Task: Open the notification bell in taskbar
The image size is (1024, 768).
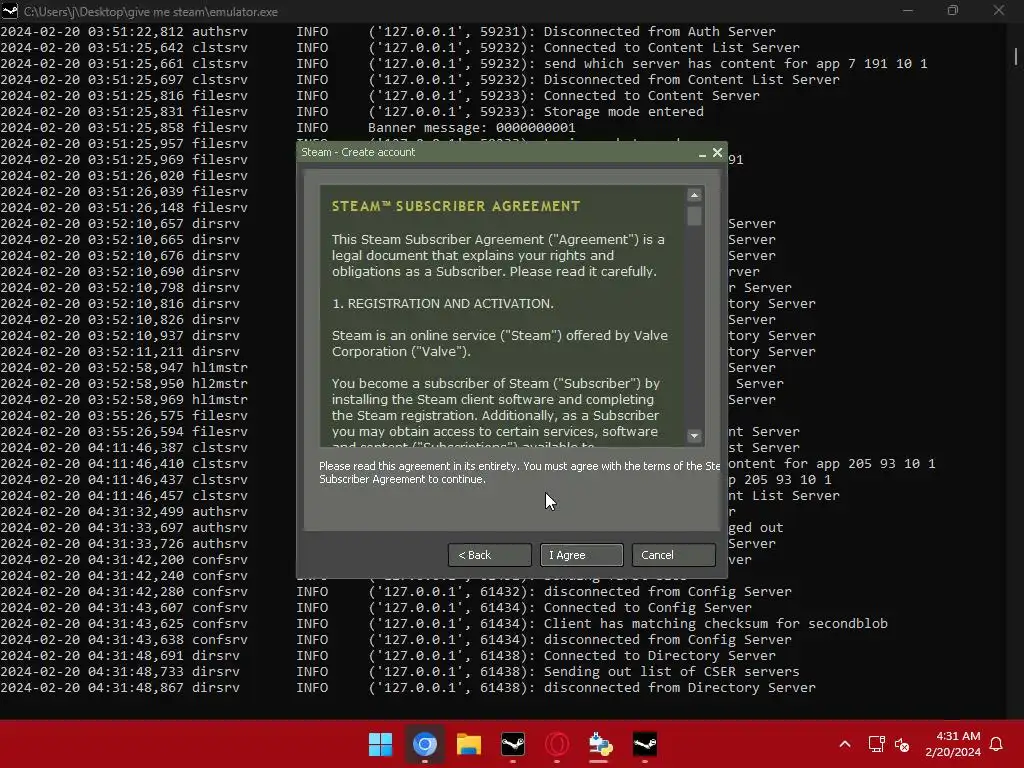Action: point(997,744)
